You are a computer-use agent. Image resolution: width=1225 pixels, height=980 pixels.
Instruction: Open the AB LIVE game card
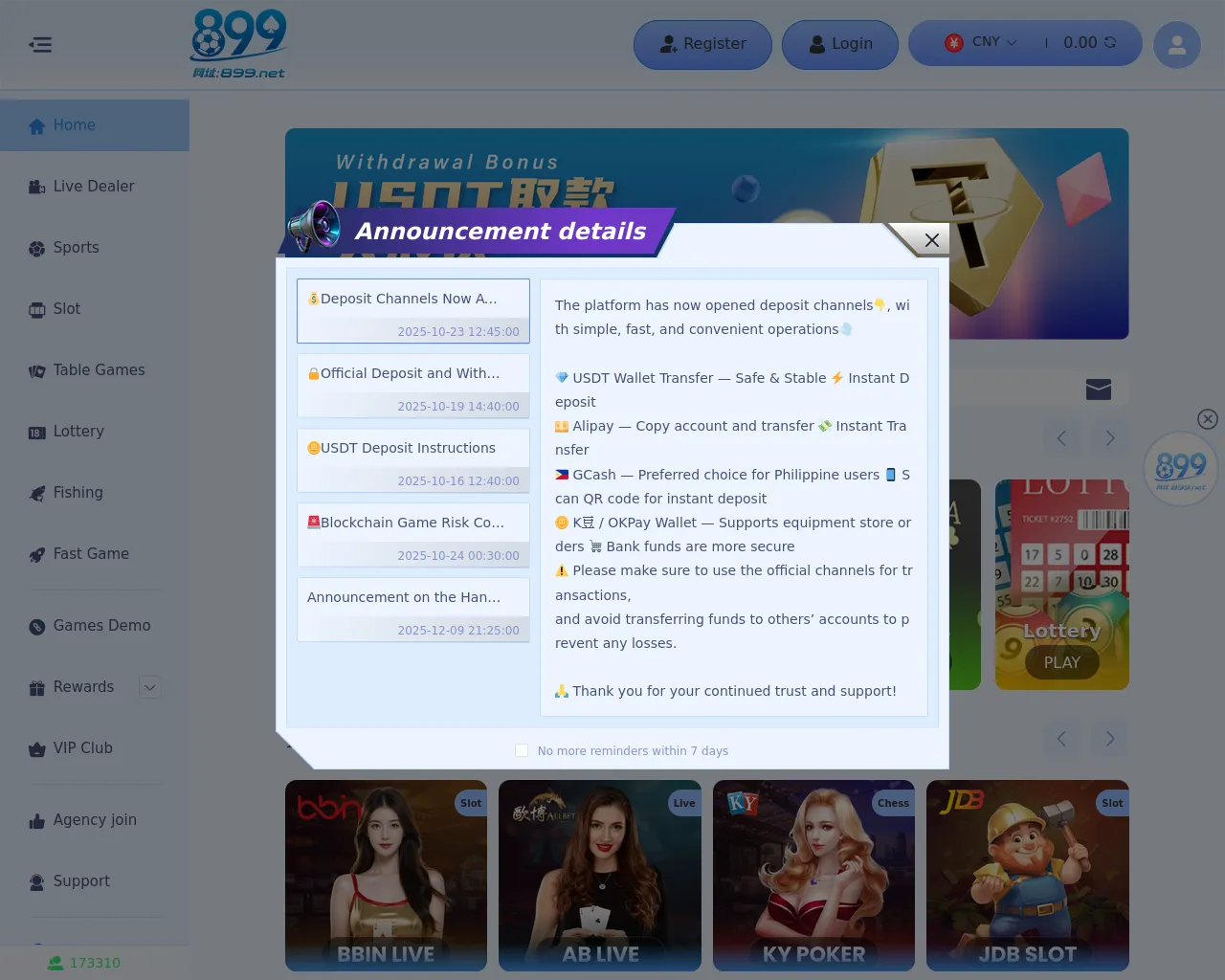pos(600,876)
